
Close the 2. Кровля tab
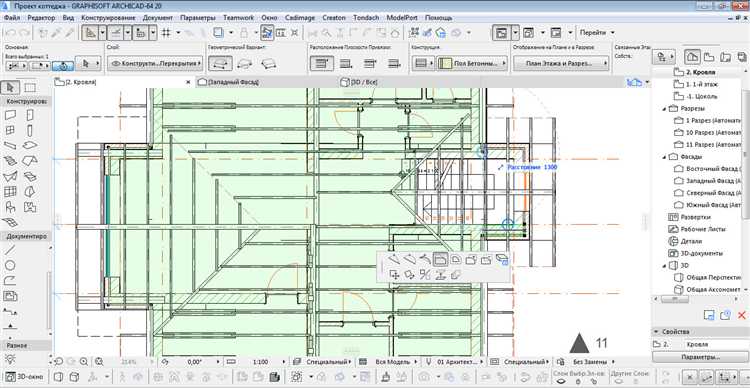tap(189, 82)
